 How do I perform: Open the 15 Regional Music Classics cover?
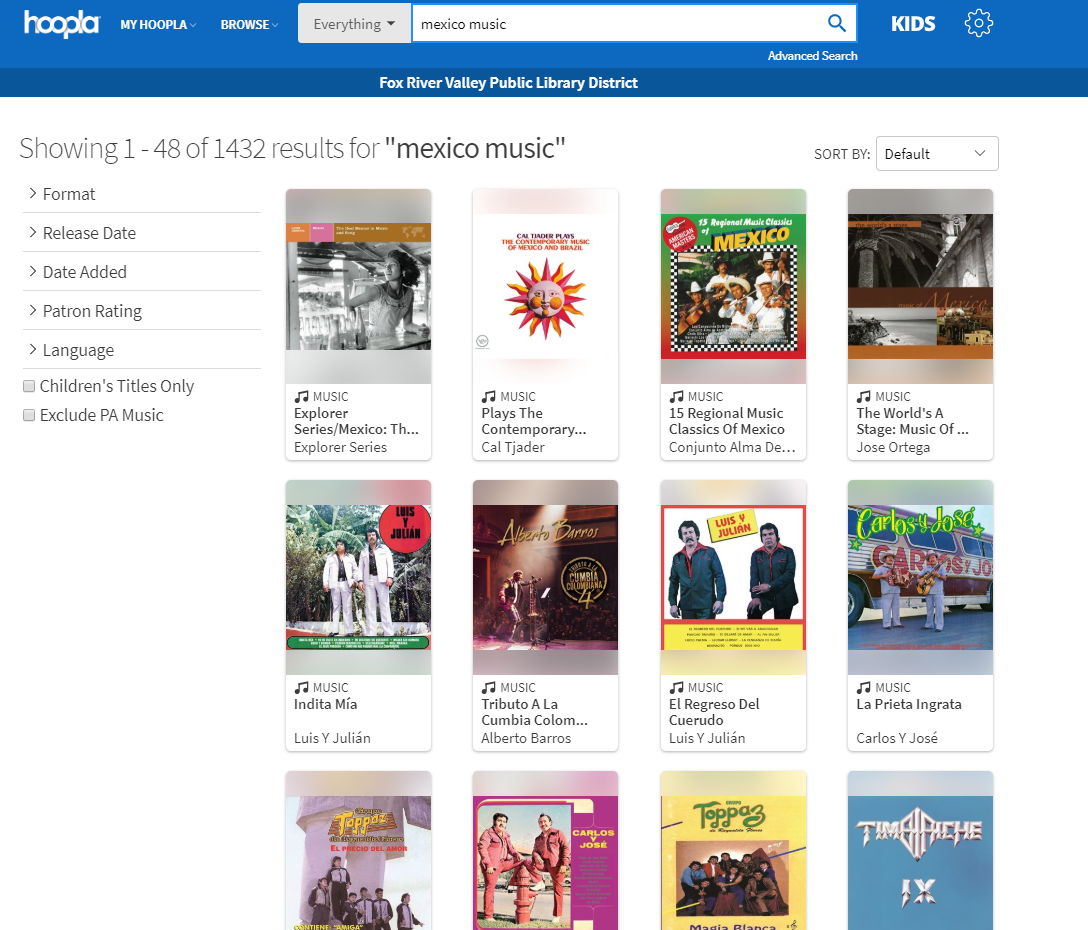733,286
